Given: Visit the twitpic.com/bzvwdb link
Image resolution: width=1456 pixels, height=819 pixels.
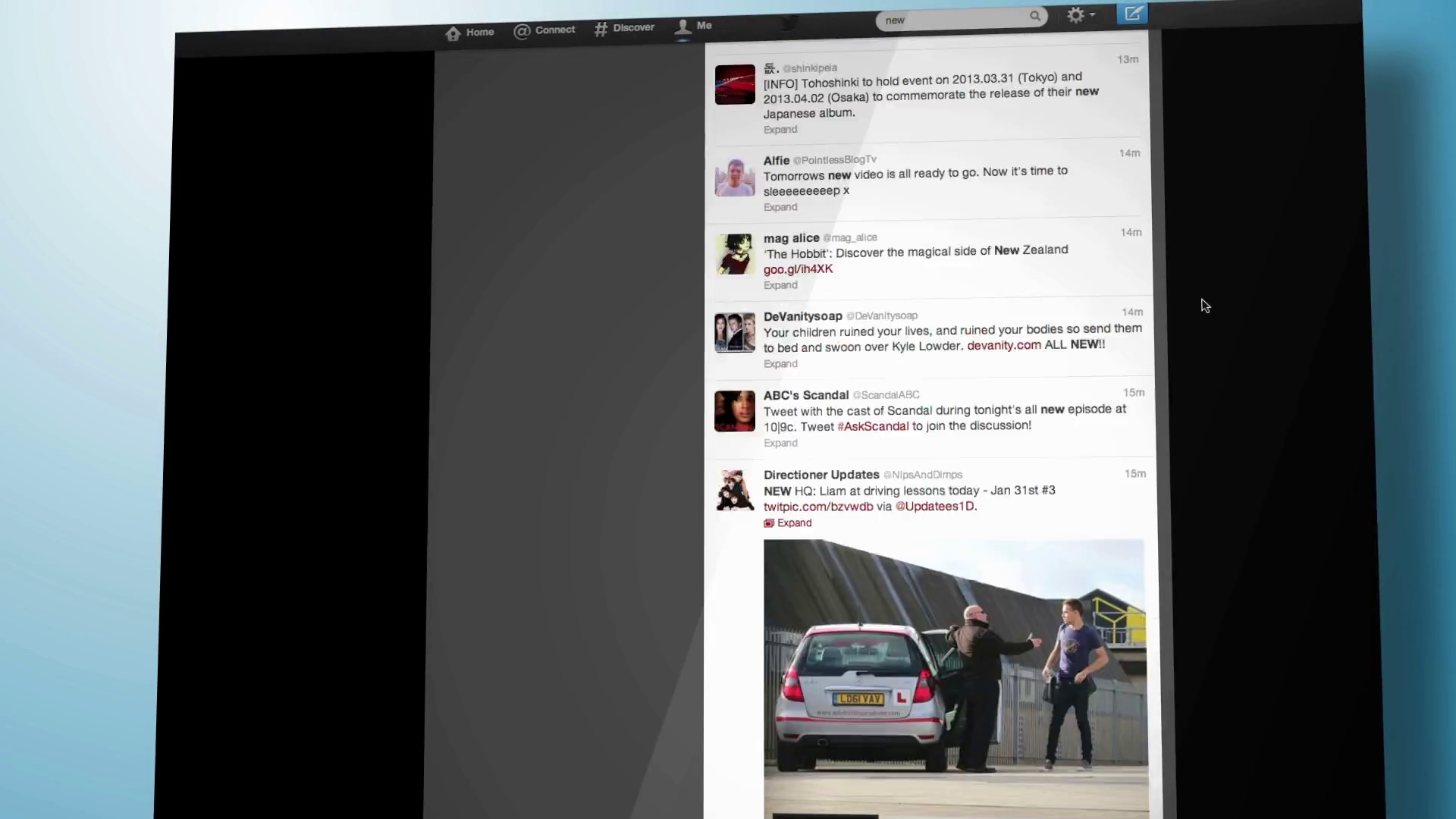Looking at the screenshot, I should point(817,506).
